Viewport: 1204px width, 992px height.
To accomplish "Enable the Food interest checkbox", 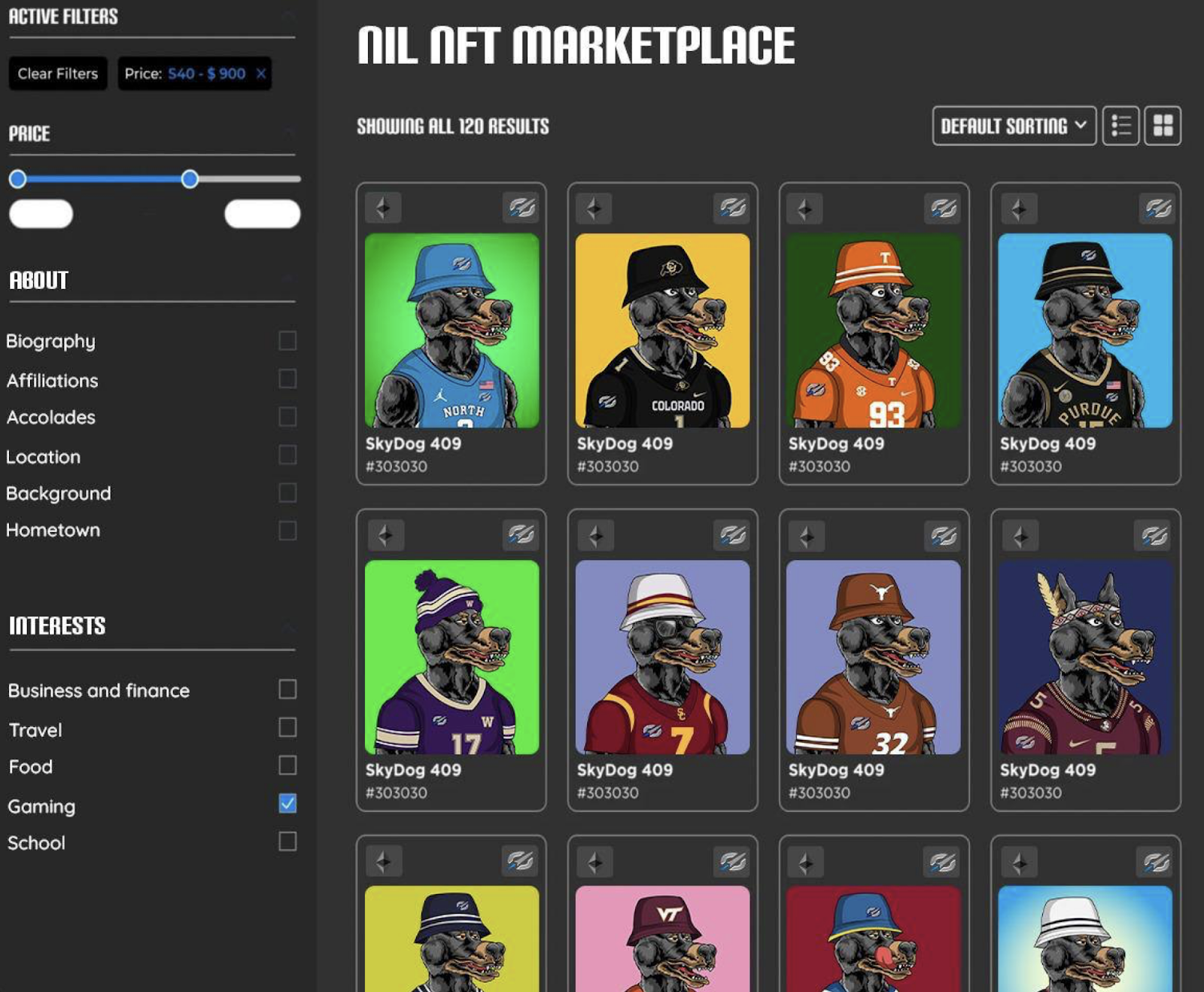I will 287,765.
